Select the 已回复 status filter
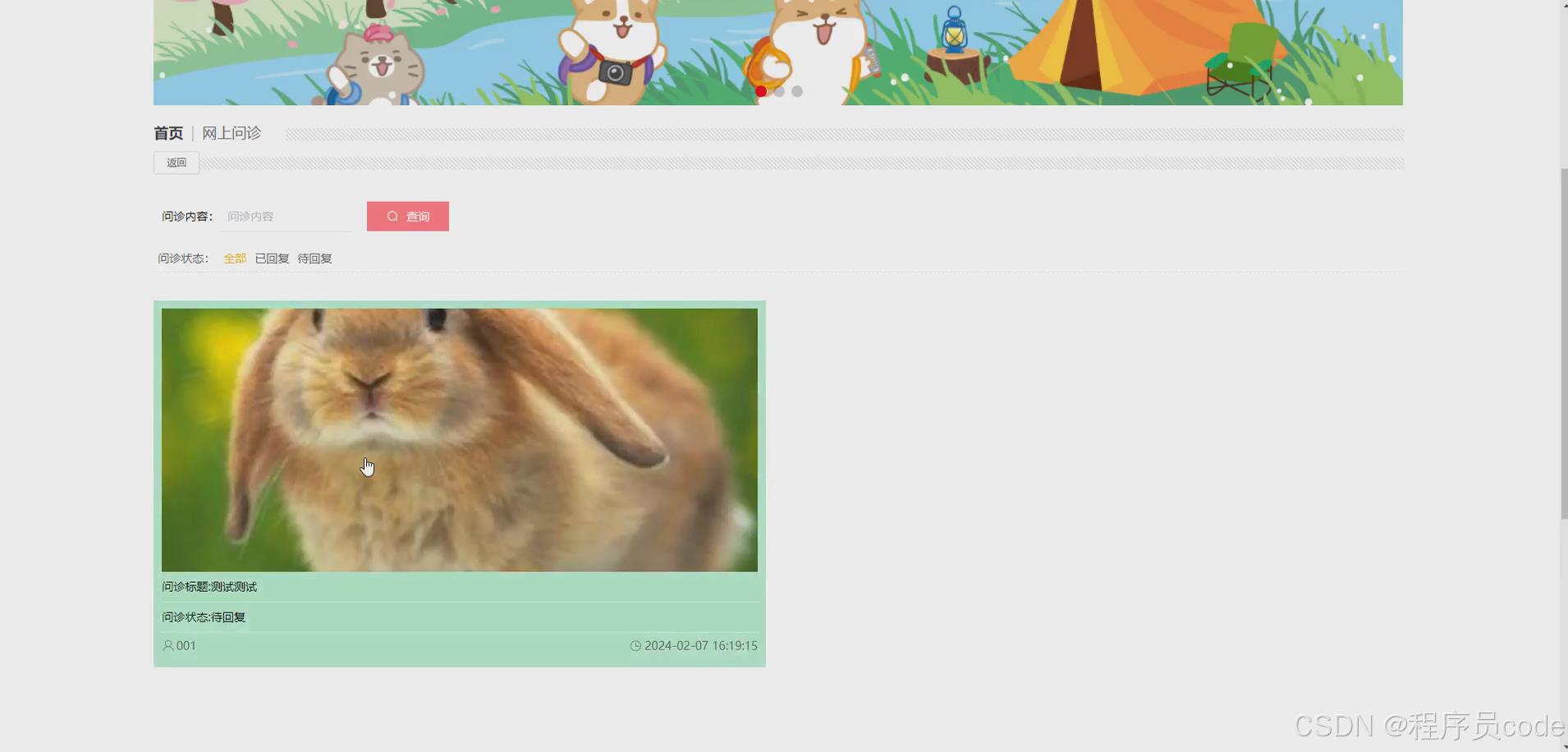The height and width of the screenshot is (752, 1568). click(272, 259)
